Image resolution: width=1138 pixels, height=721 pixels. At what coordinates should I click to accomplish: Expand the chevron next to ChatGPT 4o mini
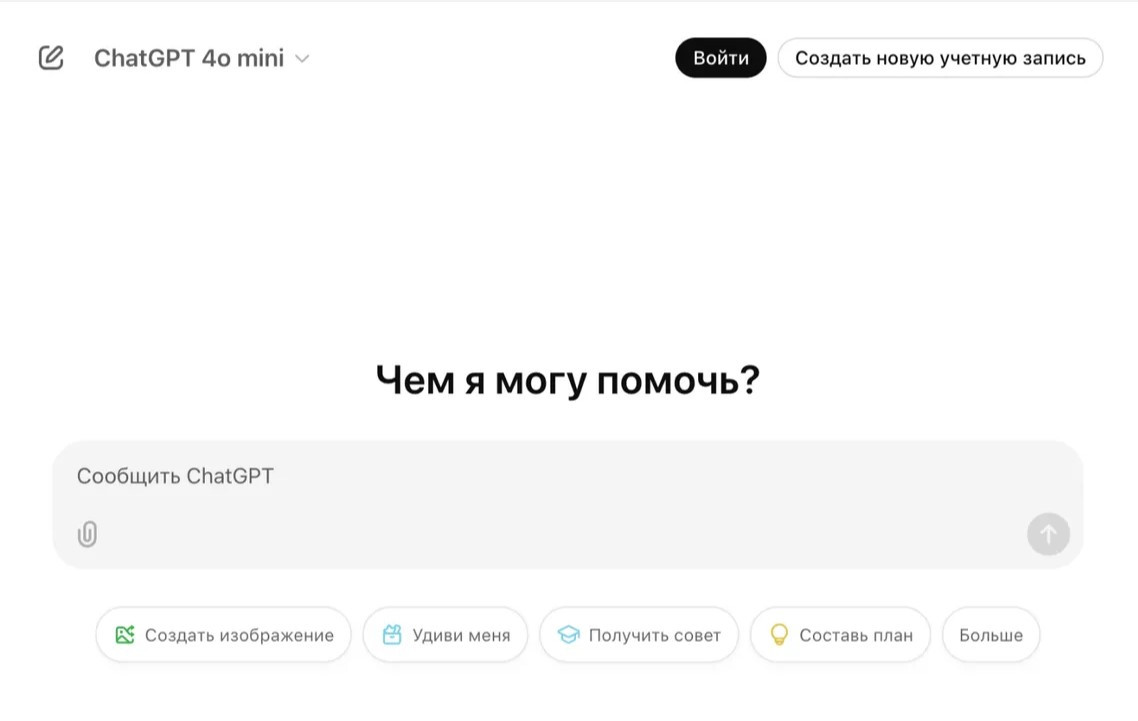[302, 59]
